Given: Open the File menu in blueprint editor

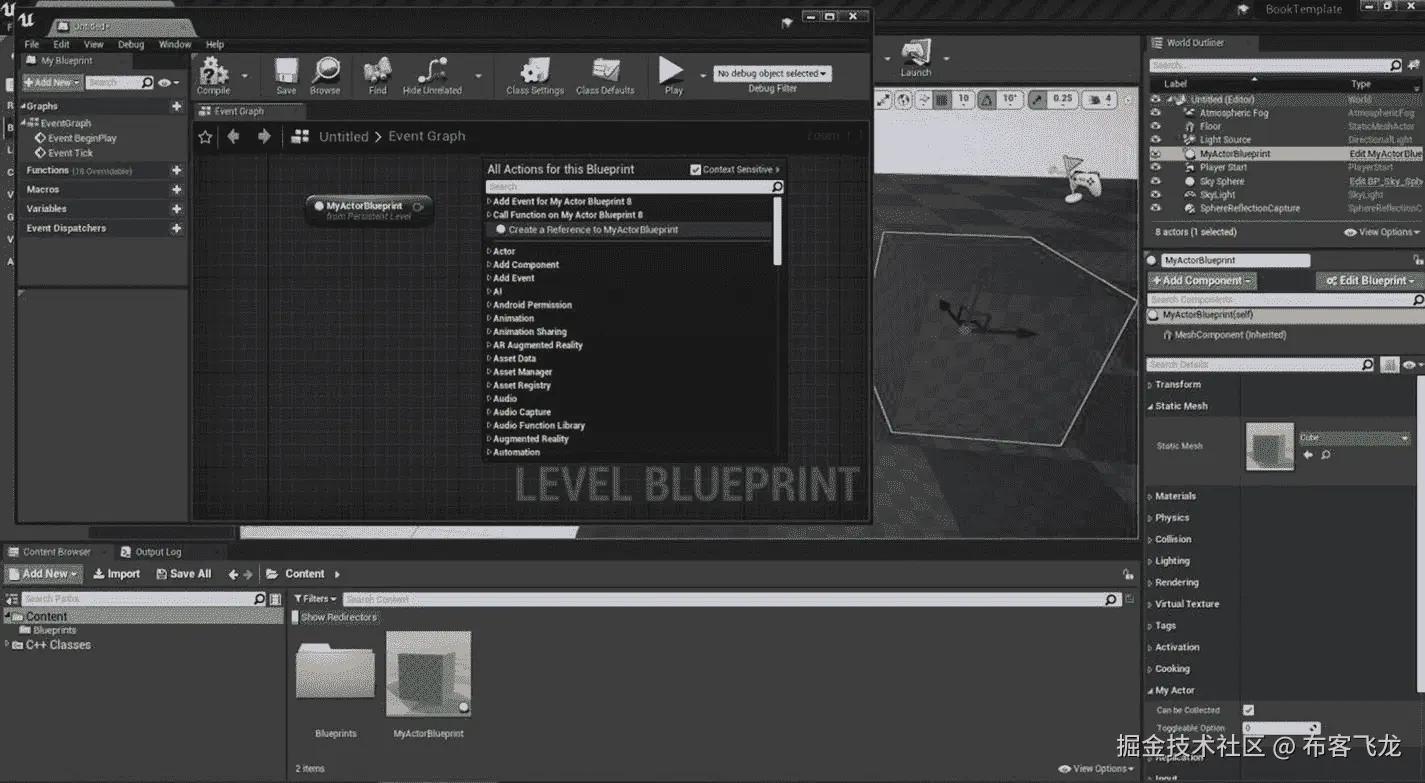Looking at the screenshot, I should [32, 44].
